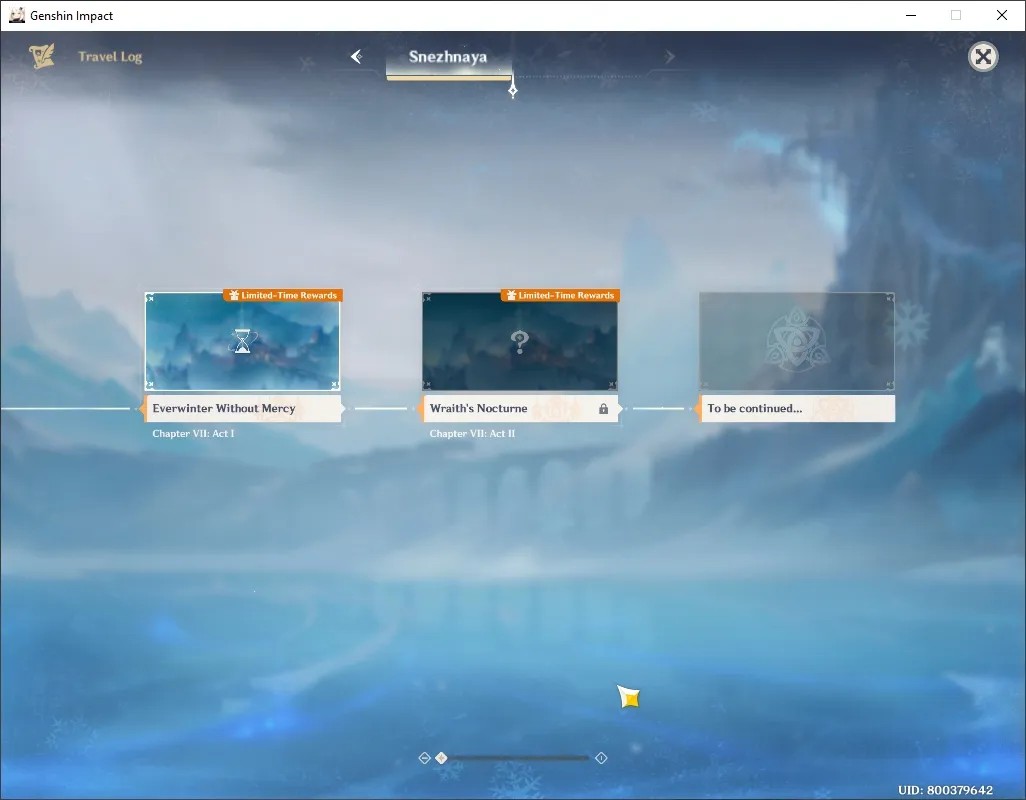This screenshot has width=1026, height=800.
Task: Close the Travel Log with the X icon
Action: pyautogui.click(x=983, y=57)
